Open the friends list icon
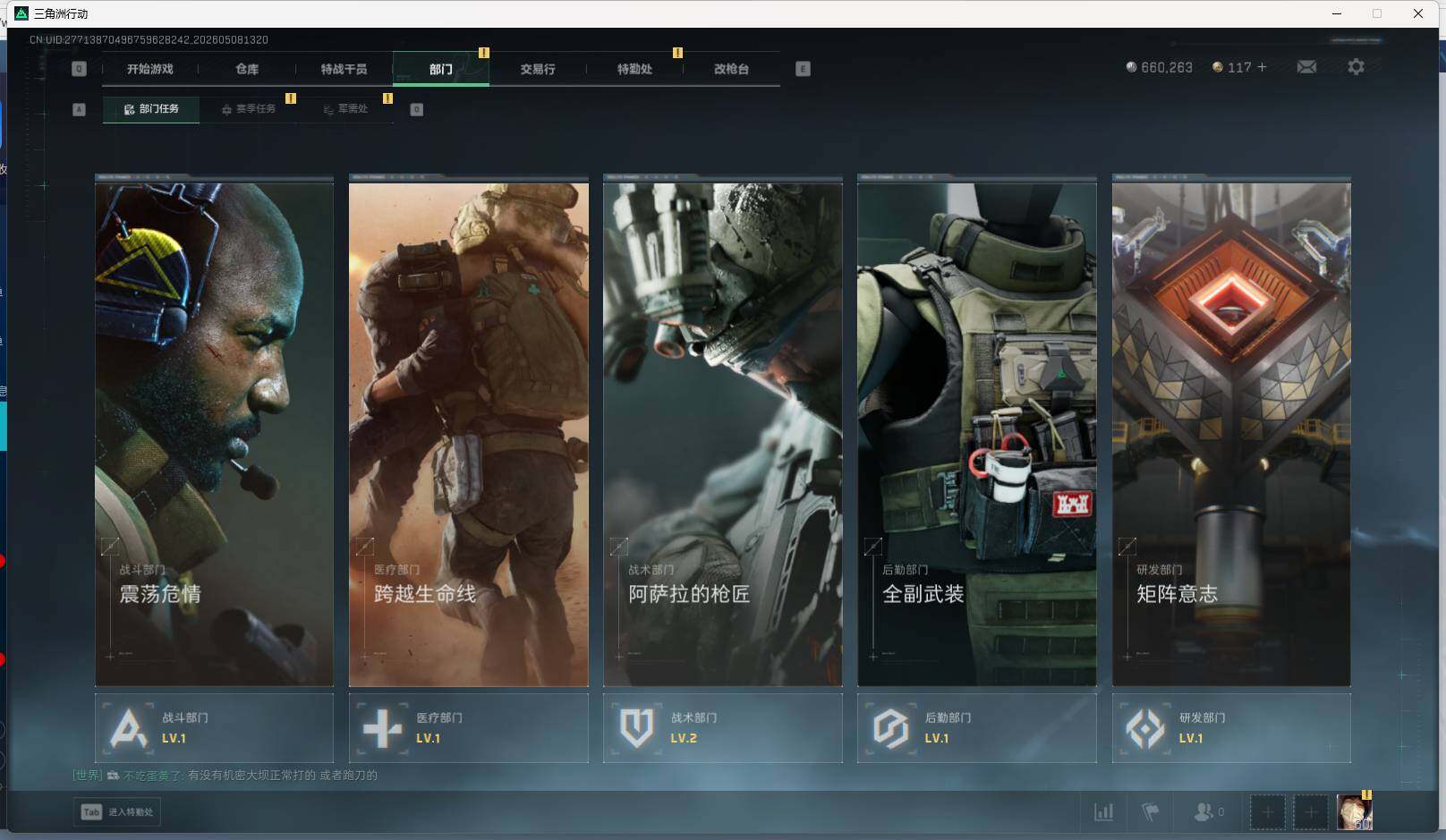This screenshot has height=840, width=1446. [1209, 812]
